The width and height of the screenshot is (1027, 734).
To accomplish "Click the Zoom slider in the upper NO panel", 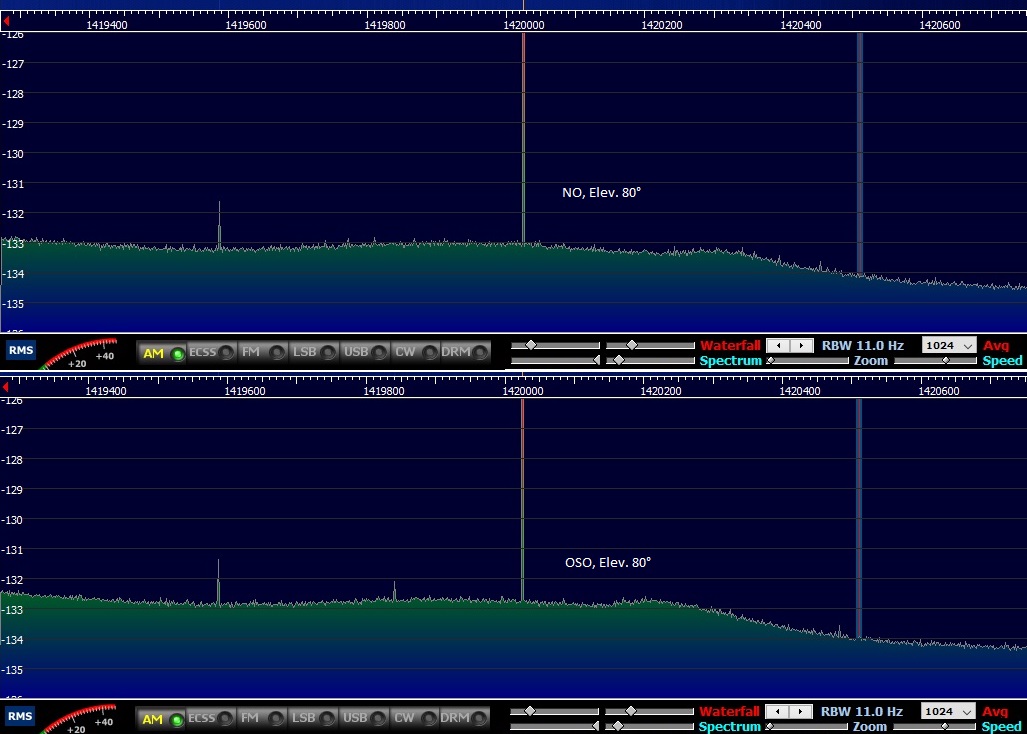I will click(807, 360).
